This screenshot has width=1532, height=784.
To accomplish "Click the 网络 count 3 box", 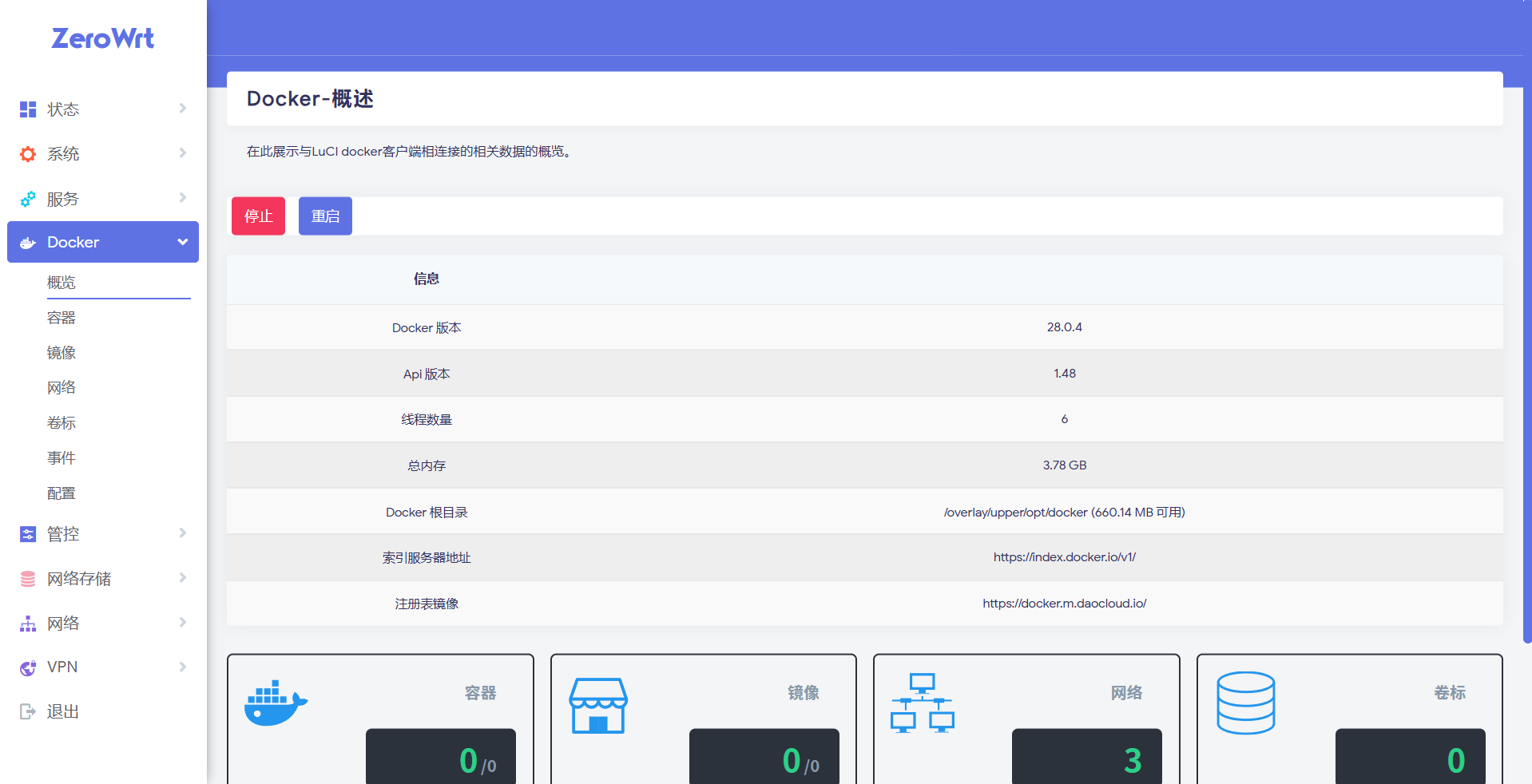I will click(x=1087, y=756).
